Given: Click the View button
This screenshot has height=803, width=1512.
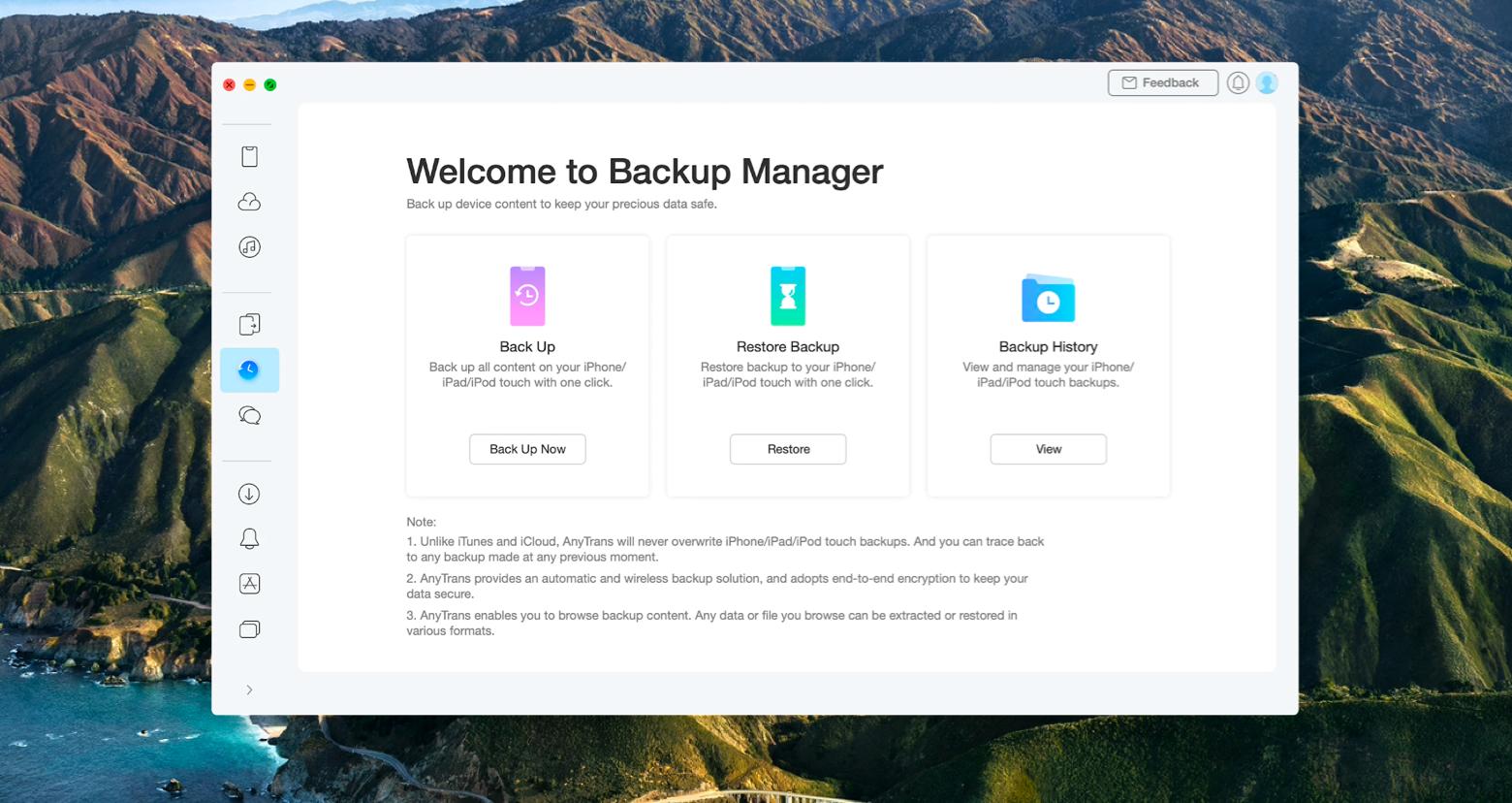Looking at the screenshot, I should click(1048, 449).
